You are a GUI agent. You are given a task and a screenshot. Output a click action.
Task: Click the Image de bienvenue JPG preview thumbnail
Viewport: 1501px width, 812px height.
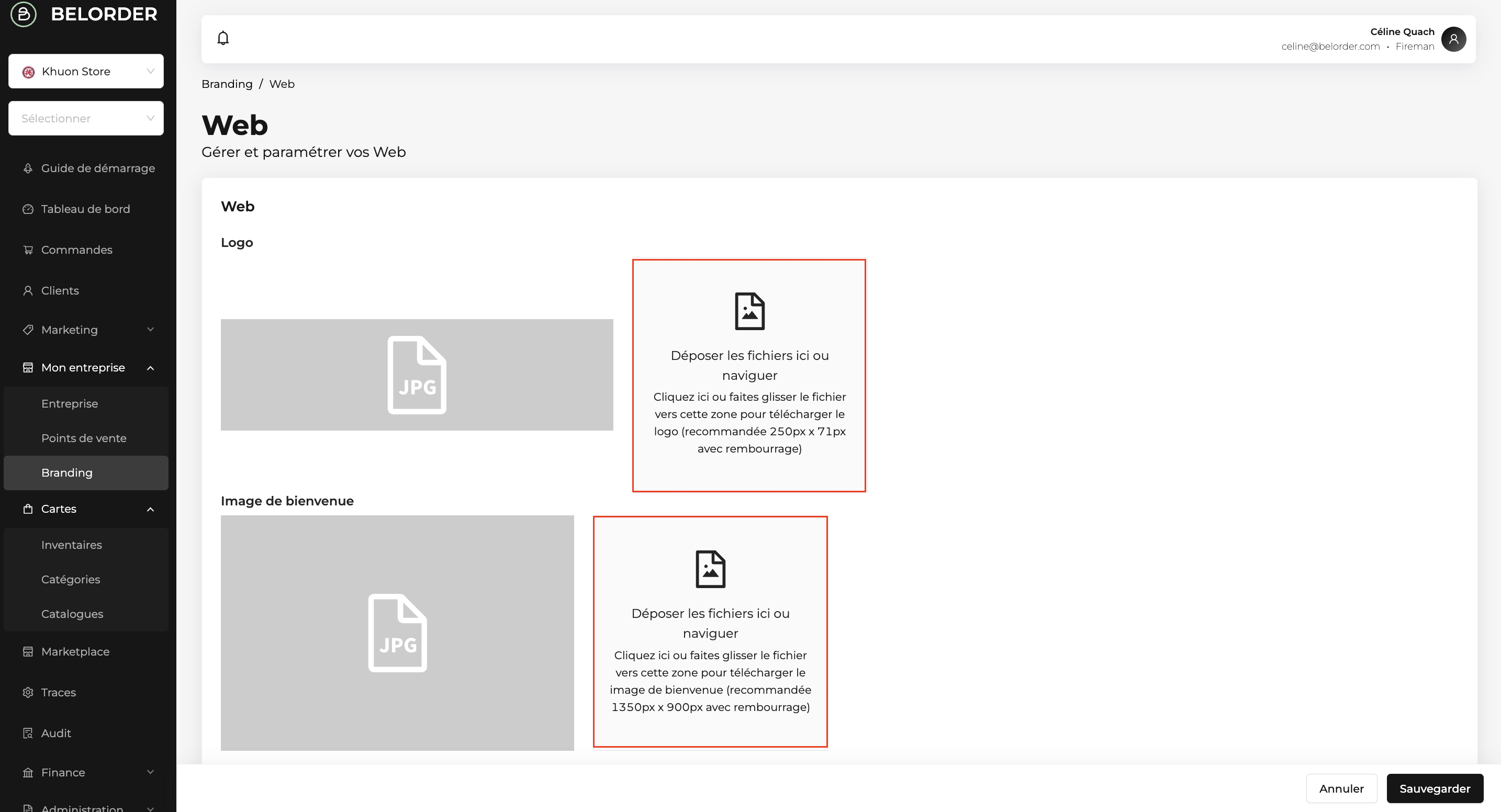(x=397, y=633)
